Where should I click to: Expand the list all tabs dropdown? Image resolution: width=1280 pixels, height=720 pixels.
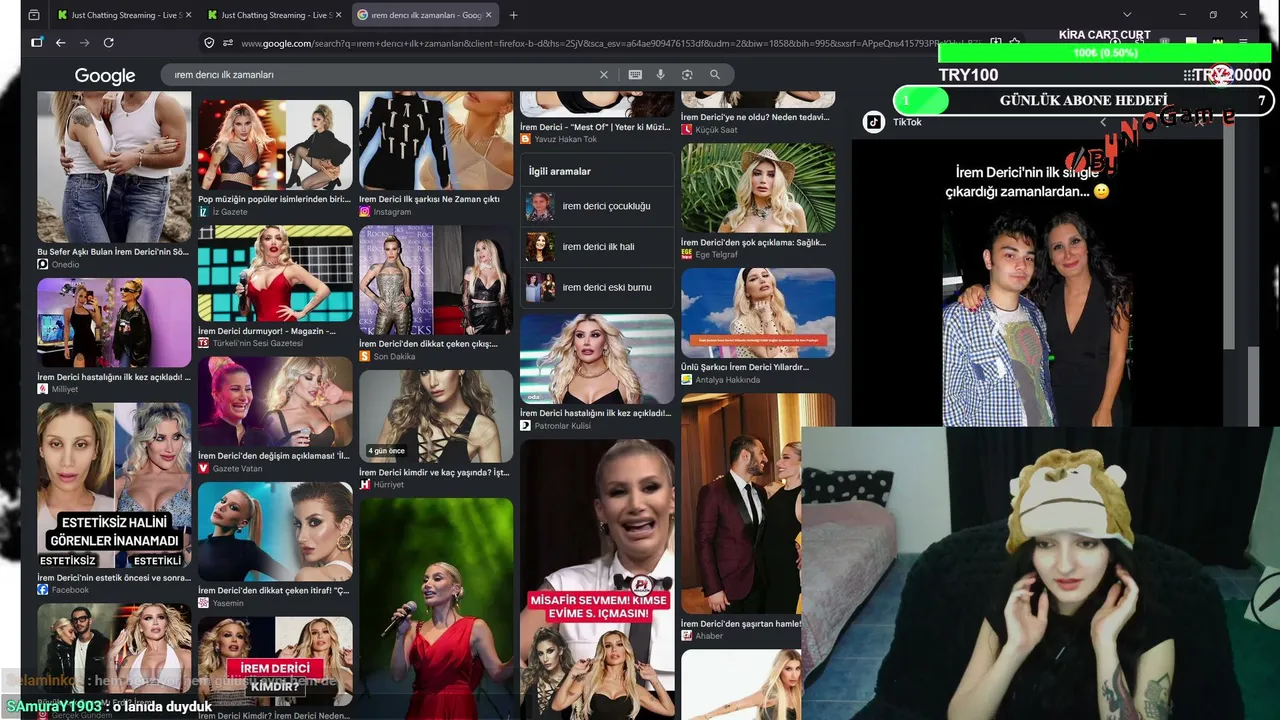click(x=1127, y=15)
